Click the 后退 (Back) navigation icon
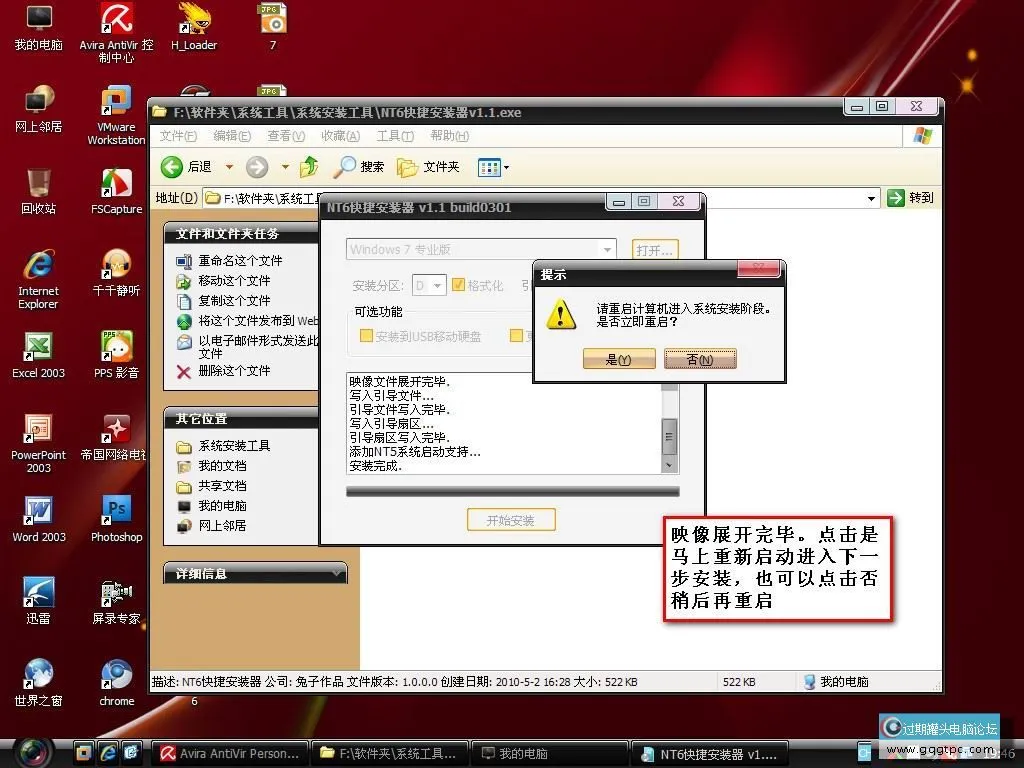This screenshot has width=1024, height=768. pyautogui.click(x=171, y=167)
